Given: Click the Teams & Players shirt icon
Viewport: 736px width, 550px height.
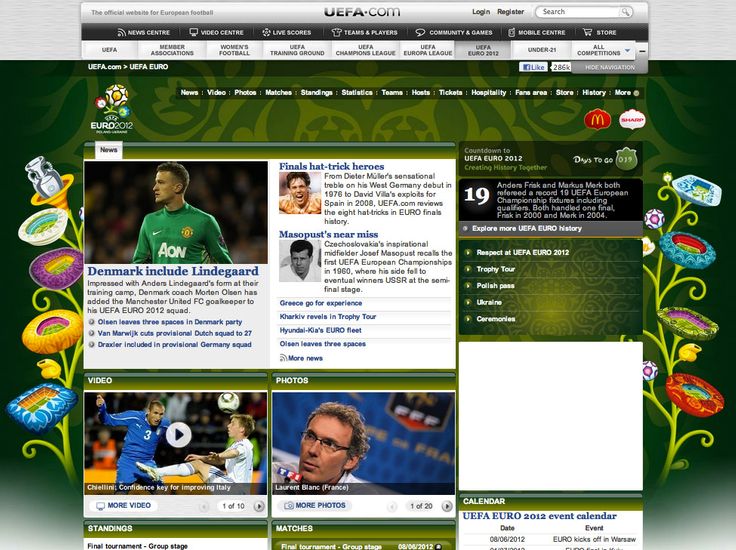Looking at the screenshot, I should point(336,32).
